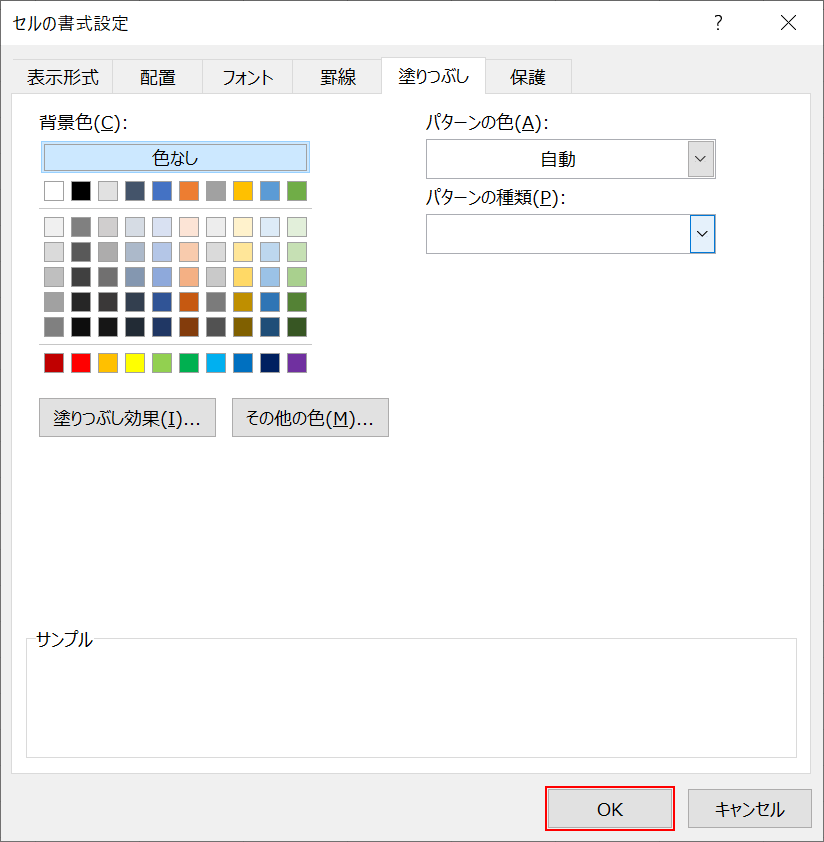This screenshot has height=842, width=824.
Task: Confirm with the OK button
Action: (x=610, y=809)
